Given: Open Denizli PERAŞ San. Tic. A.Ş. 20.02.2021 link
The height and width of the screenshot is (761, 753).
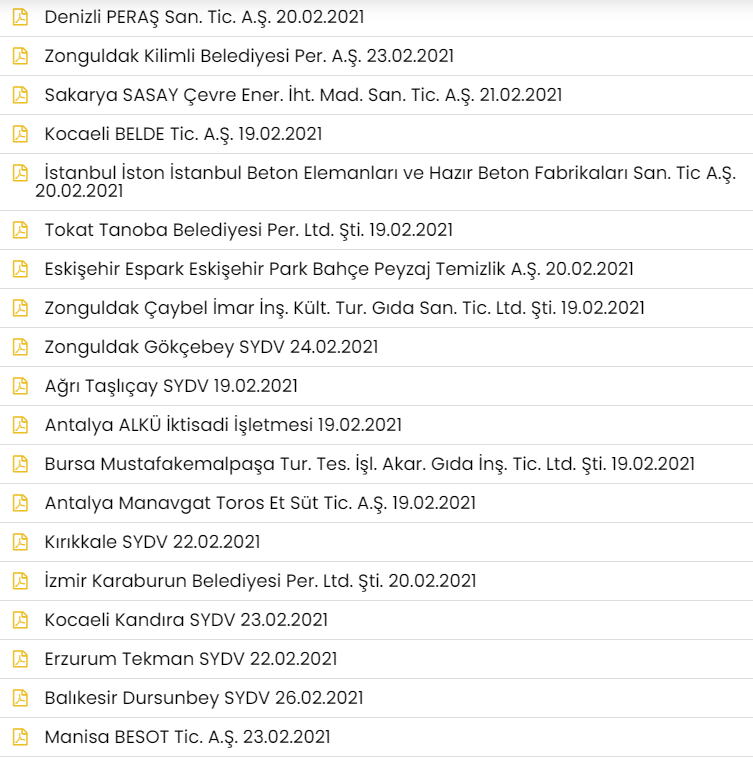Looking at the screenshot, I should point(204,17).
